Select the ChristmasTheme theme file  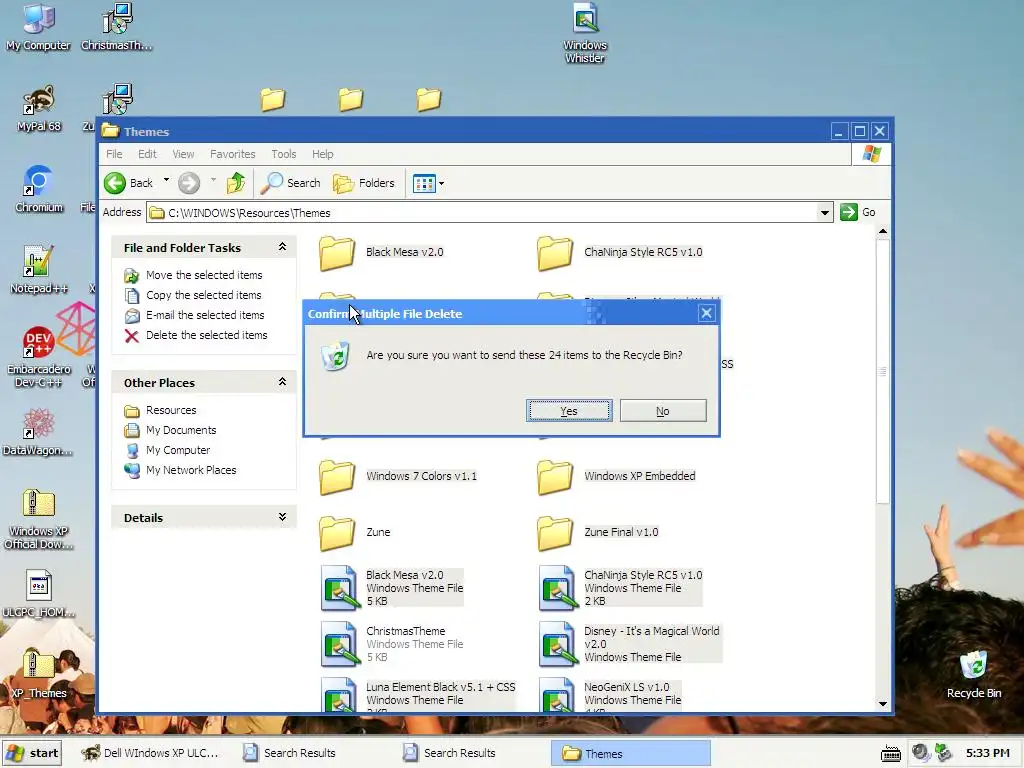click(392, 644)
